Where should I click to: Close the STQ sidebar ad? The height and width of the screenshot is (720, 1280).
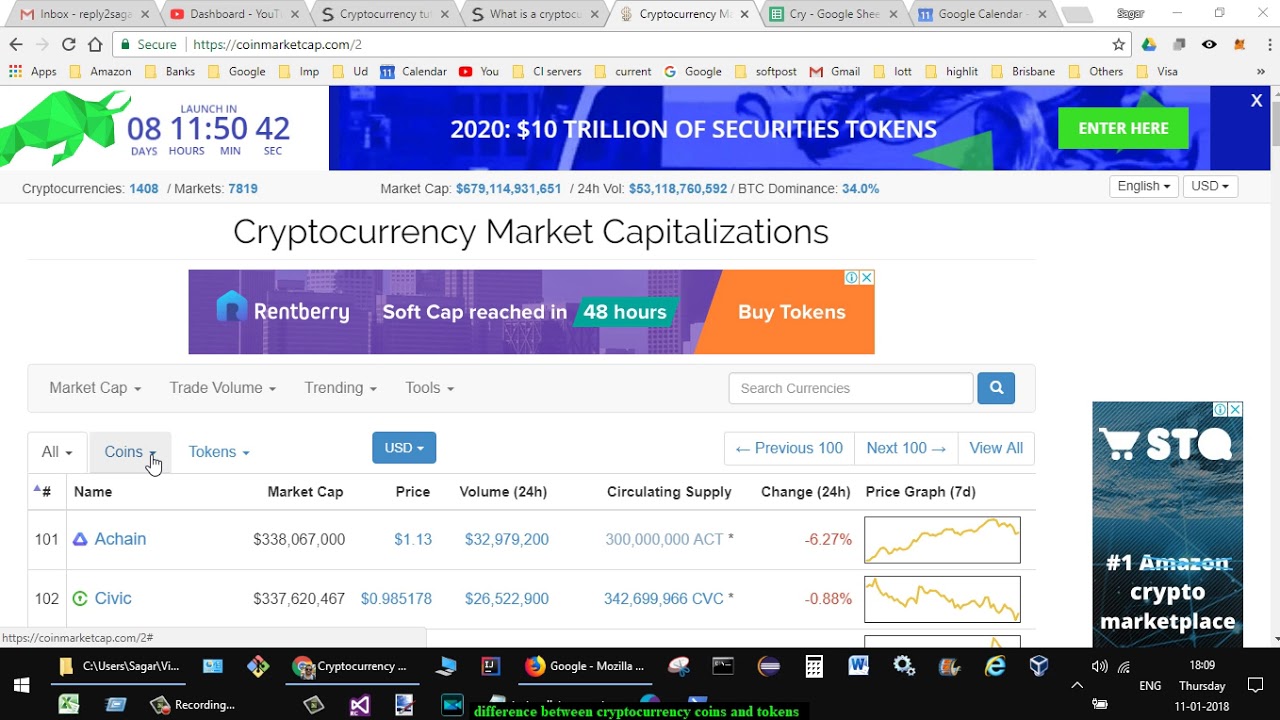1235,409
